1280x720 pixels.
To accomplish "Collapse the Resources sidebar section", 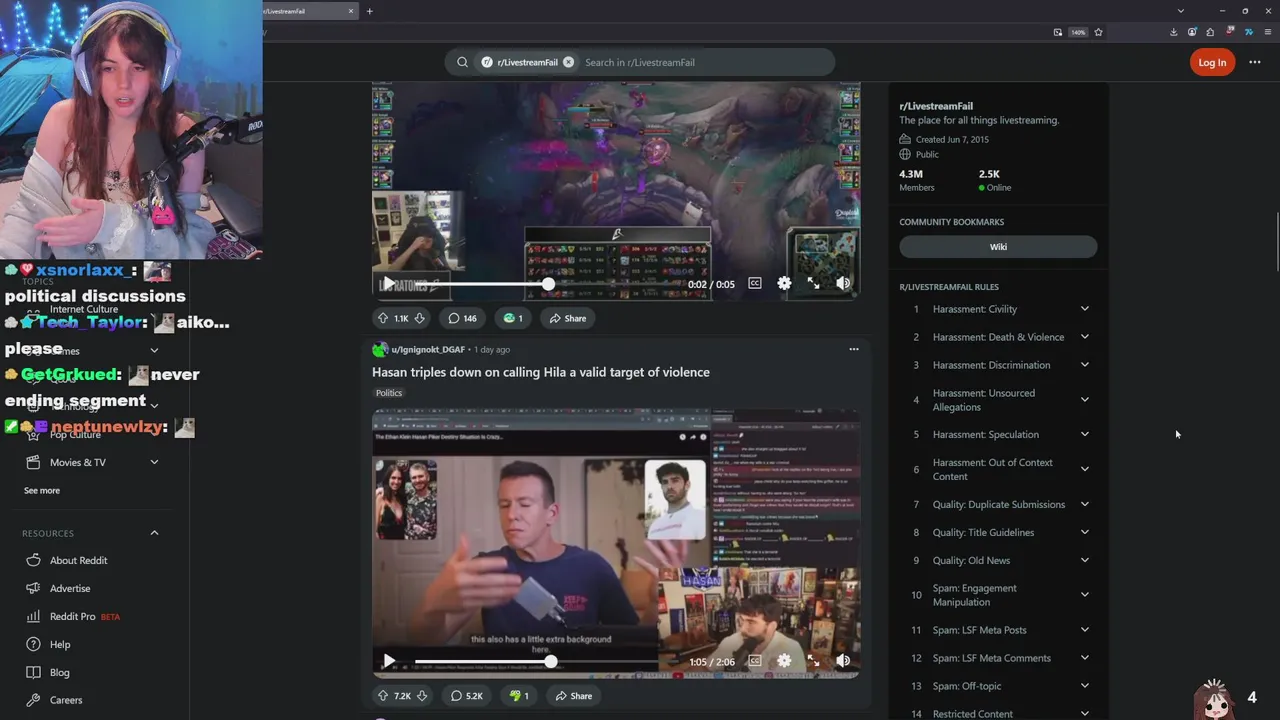I will click(x=154, y=533).
